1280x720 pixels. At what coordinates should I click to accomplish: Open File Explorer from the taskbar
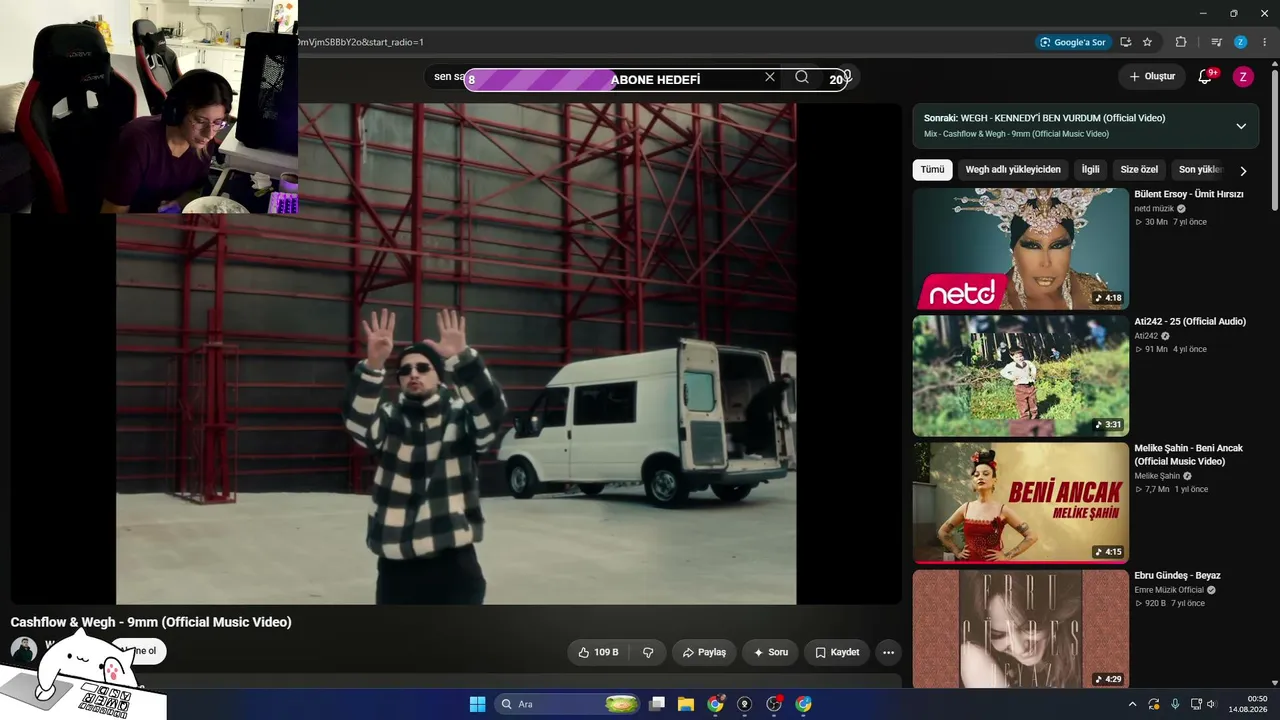686,704
